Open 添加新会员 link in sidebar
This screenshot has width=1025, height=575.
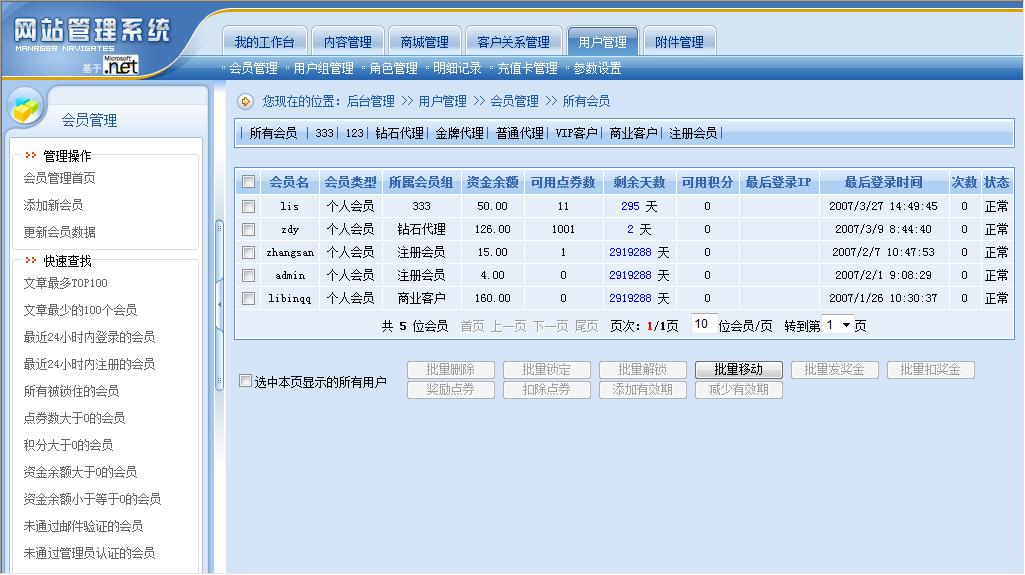point(53,205)
